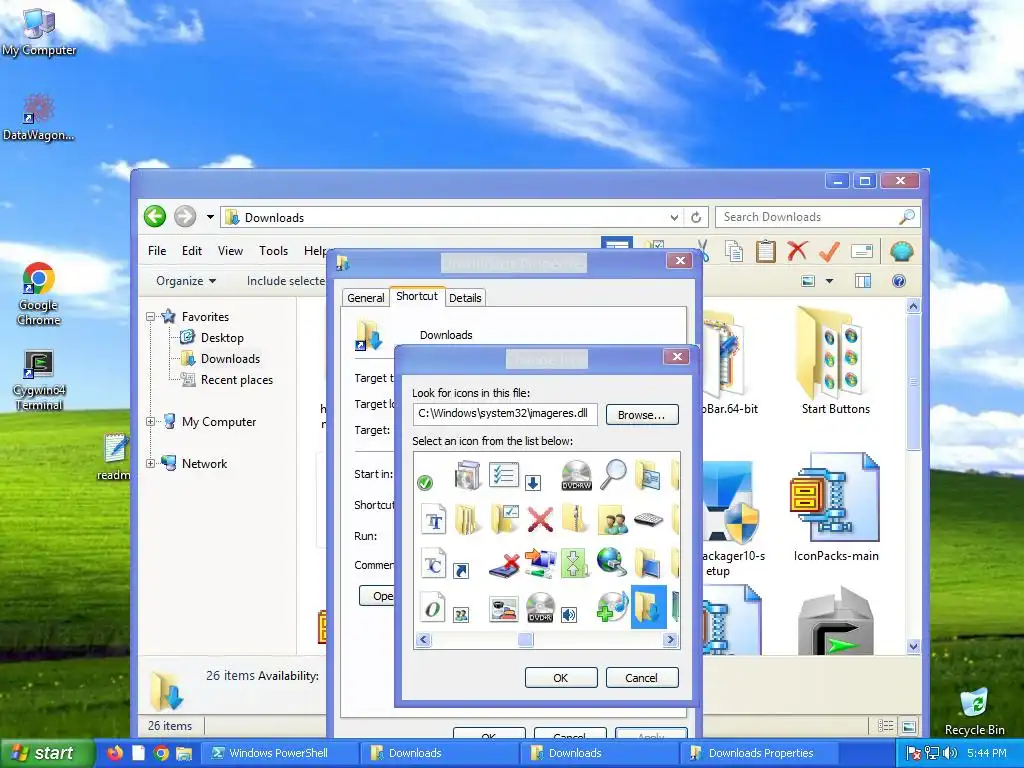Select the keyboard icon
This screenshot has width=1024, height=768.
tap(648, 520)
